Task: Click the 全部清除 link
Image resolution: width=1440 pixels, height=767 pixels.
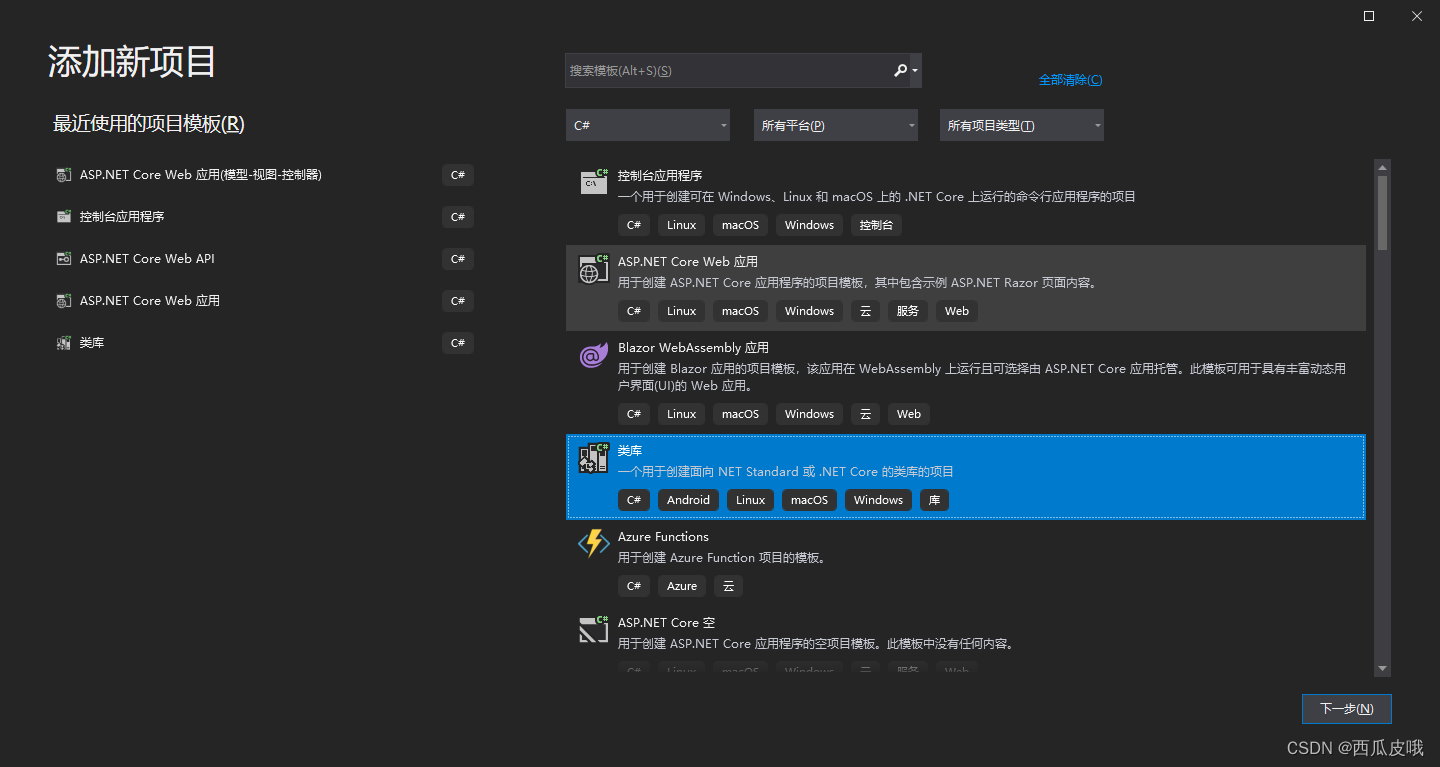Action: click(x=1071, y=78)
